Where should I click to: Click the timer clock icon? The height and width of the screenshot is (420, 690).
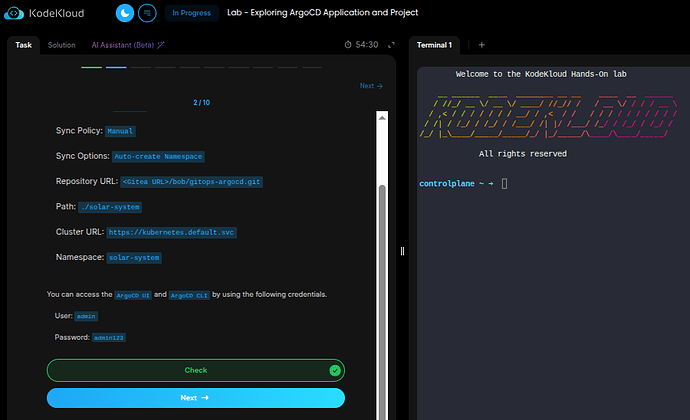[348, 44]
